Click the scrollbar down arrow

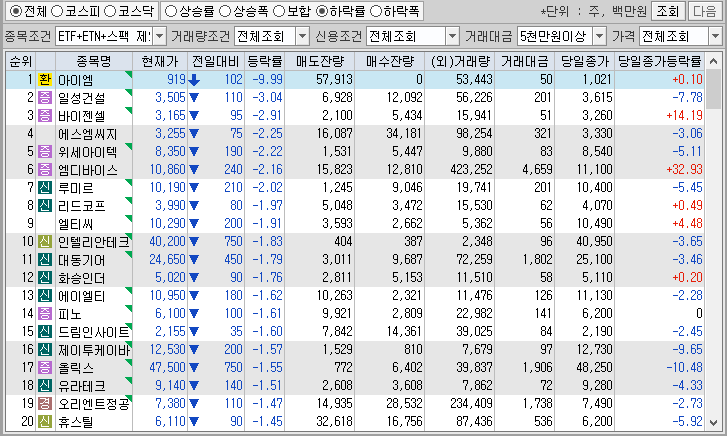click(x=714, y=422)
